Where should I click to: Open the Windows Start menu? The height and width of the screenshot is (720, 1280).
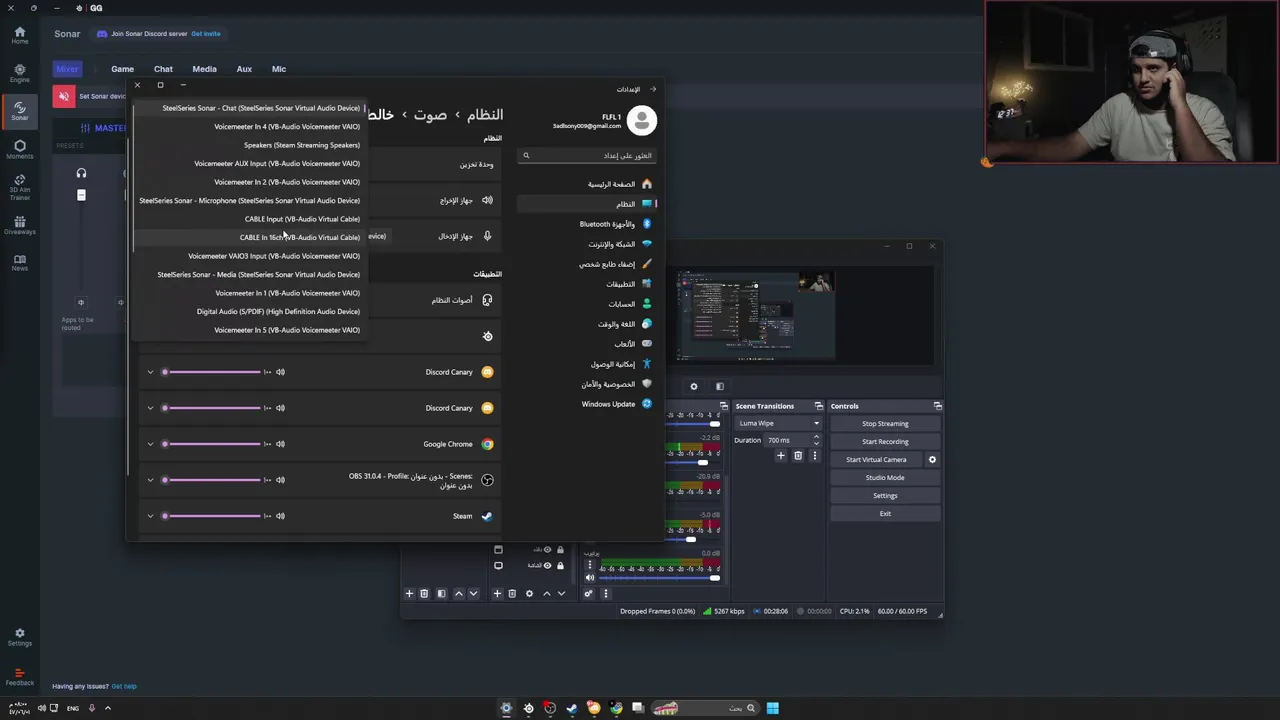(x=772, y=708)
